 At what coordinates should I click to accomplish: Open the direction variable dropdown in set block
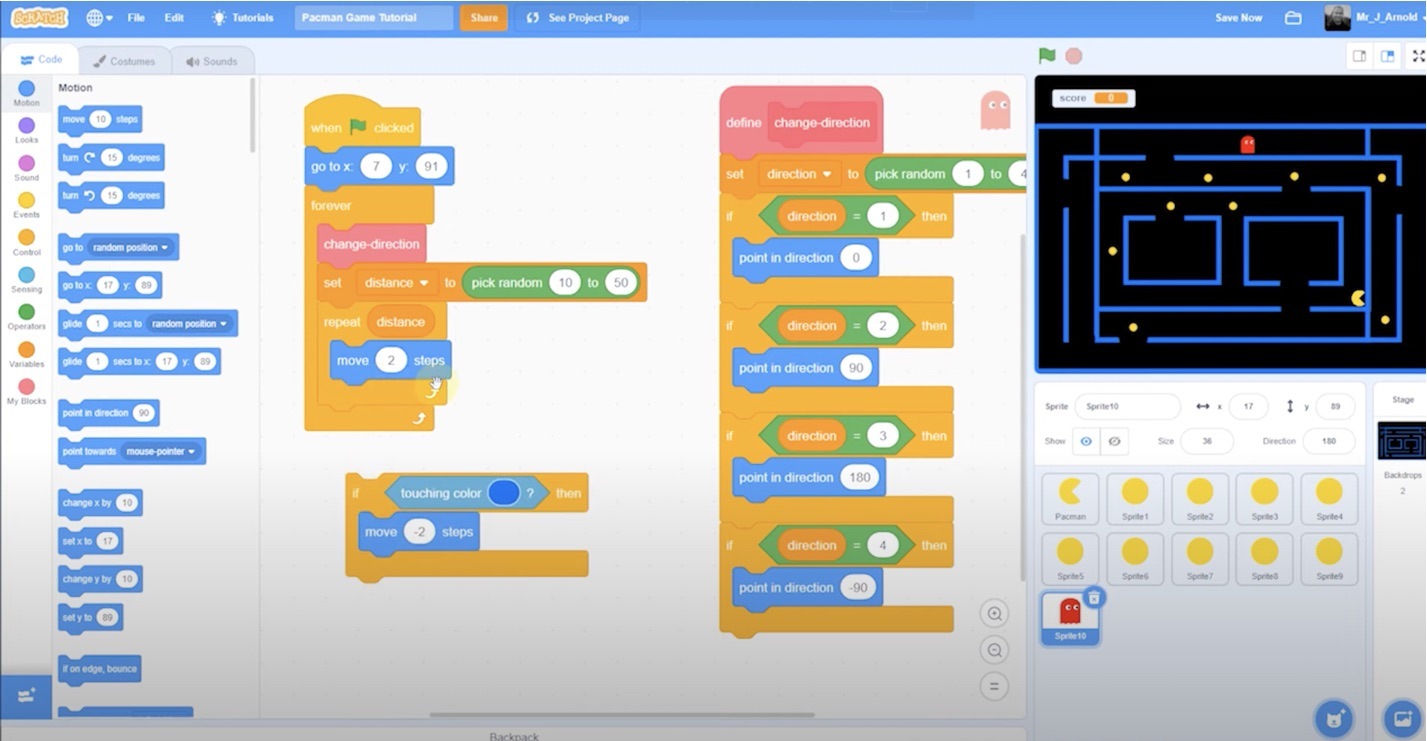tap(798, 174)
